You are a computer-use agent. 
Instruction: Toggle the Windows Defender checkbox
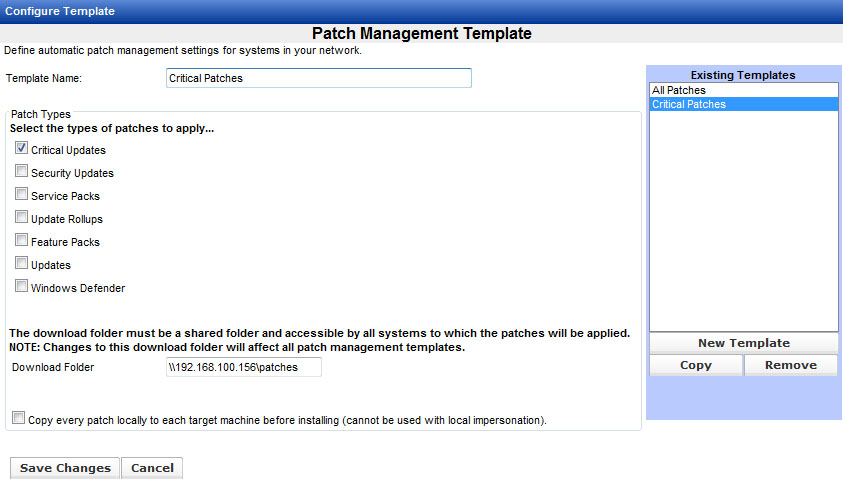[x=21, y=287]
